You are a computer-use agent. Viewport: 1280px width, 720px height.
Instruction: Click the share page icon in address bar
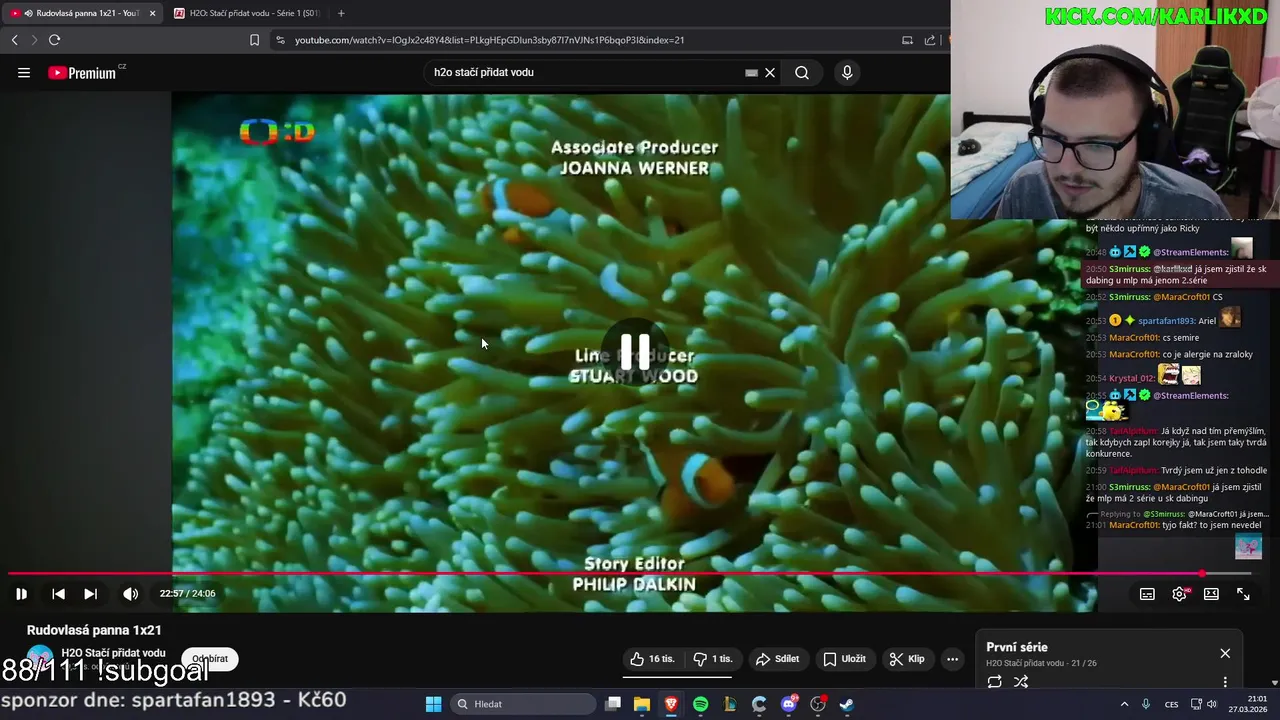930,40
